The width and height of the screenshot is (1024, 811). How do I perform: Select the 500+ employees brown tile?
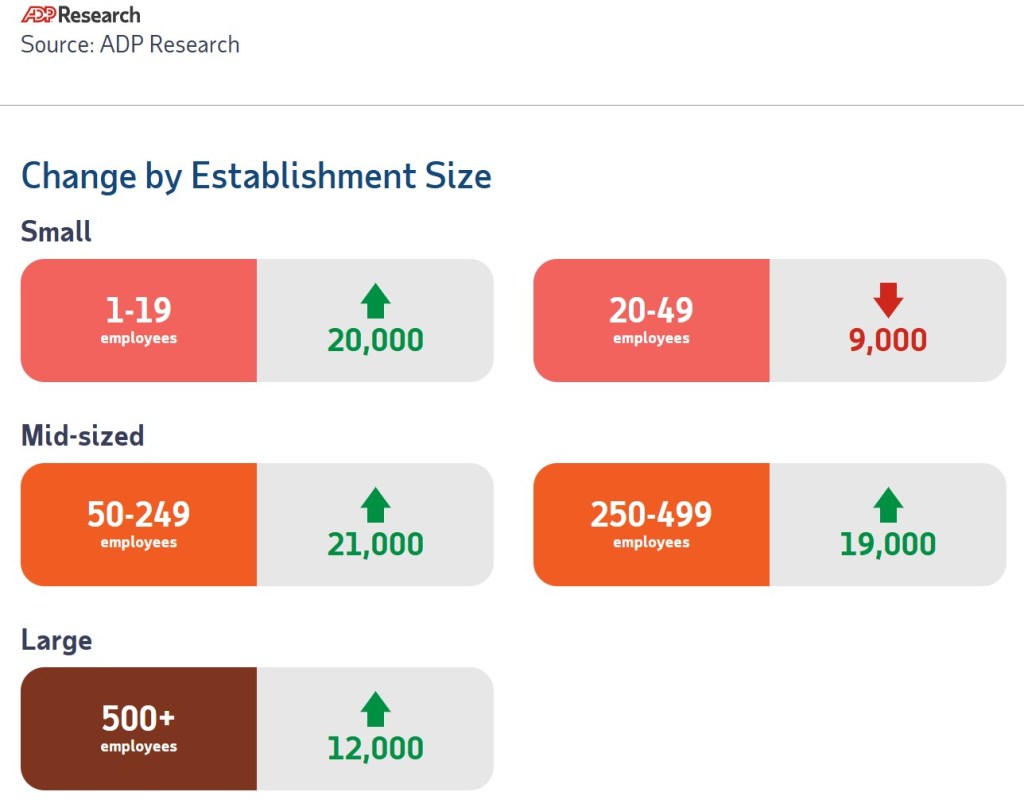point(139,729)
